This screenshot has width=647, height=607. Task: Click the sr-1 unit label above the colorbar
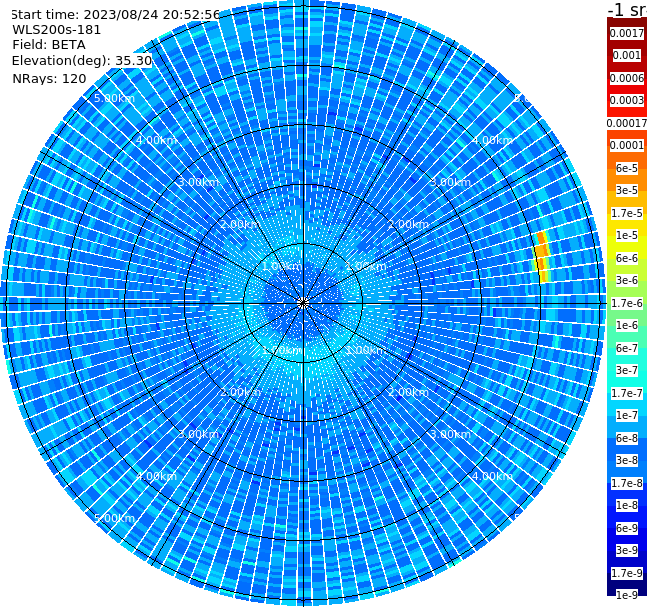coord(627,9)
